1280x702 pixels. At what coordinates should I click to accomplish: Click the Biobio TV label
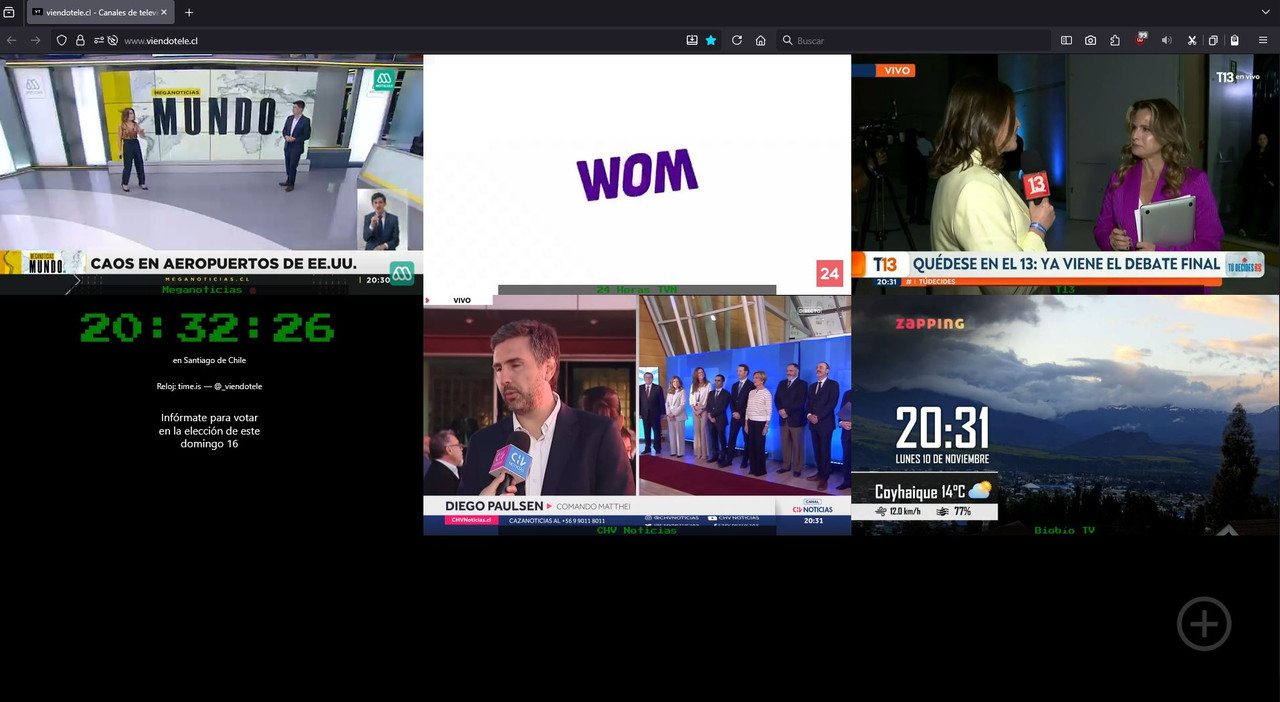tap(1064, 530)
